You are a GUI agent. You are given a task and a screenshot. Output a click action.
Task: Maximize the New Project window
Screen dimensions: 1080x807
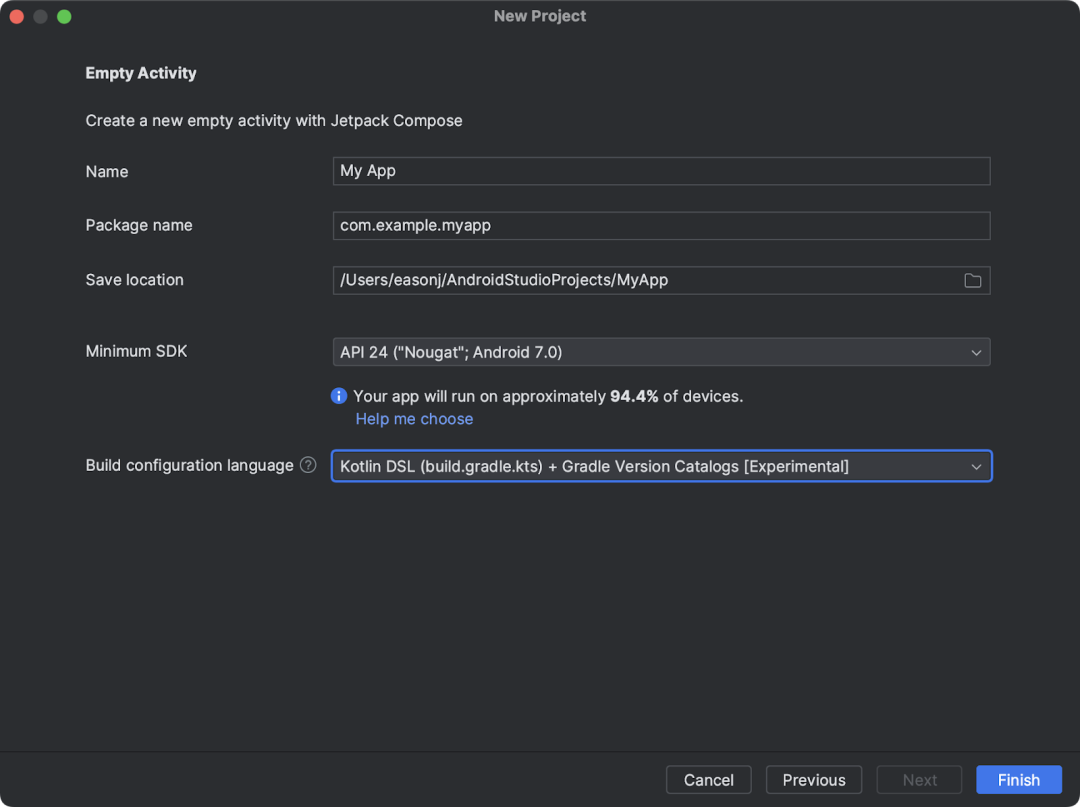point(64,16)
